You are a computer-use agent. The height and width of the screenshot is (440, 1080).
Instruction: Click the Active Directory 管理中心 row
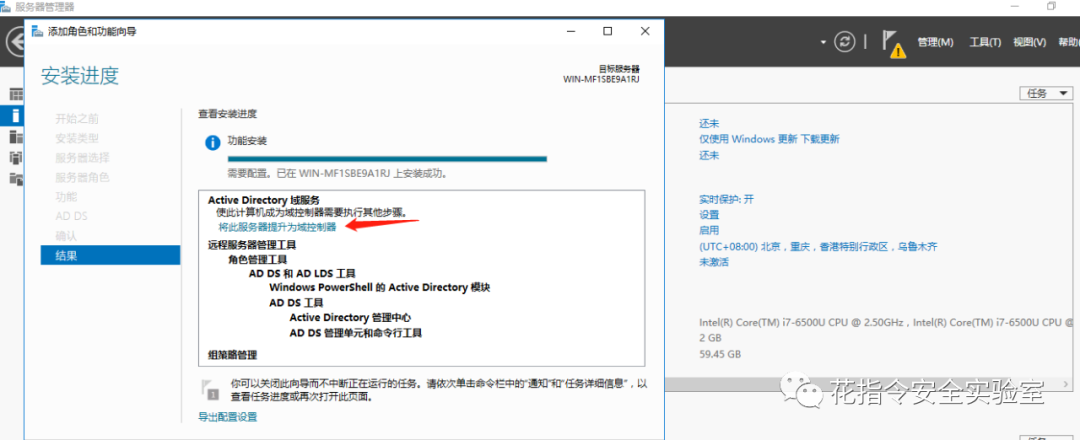click(x=351, y=317)
